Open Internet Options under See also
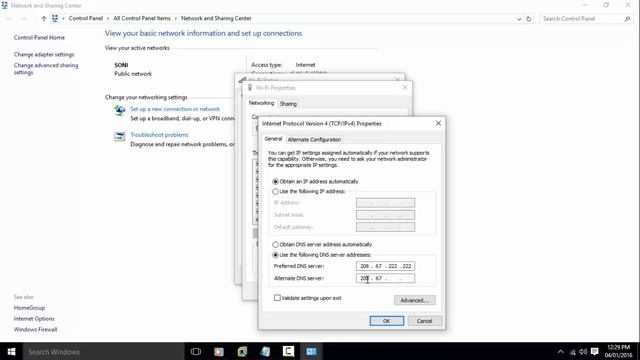Screen dimensions: 640x360 point(34,319)
